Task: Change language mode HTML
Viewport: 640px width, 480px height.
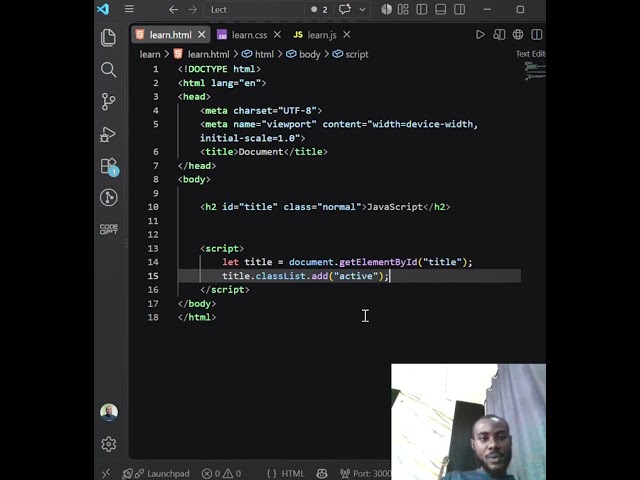Action: tap(293, 473)
